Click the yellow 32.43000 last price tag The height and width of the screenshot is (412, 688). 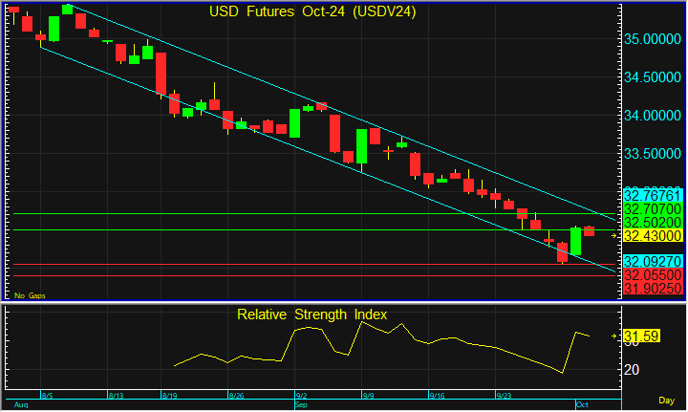coord(652,235)
